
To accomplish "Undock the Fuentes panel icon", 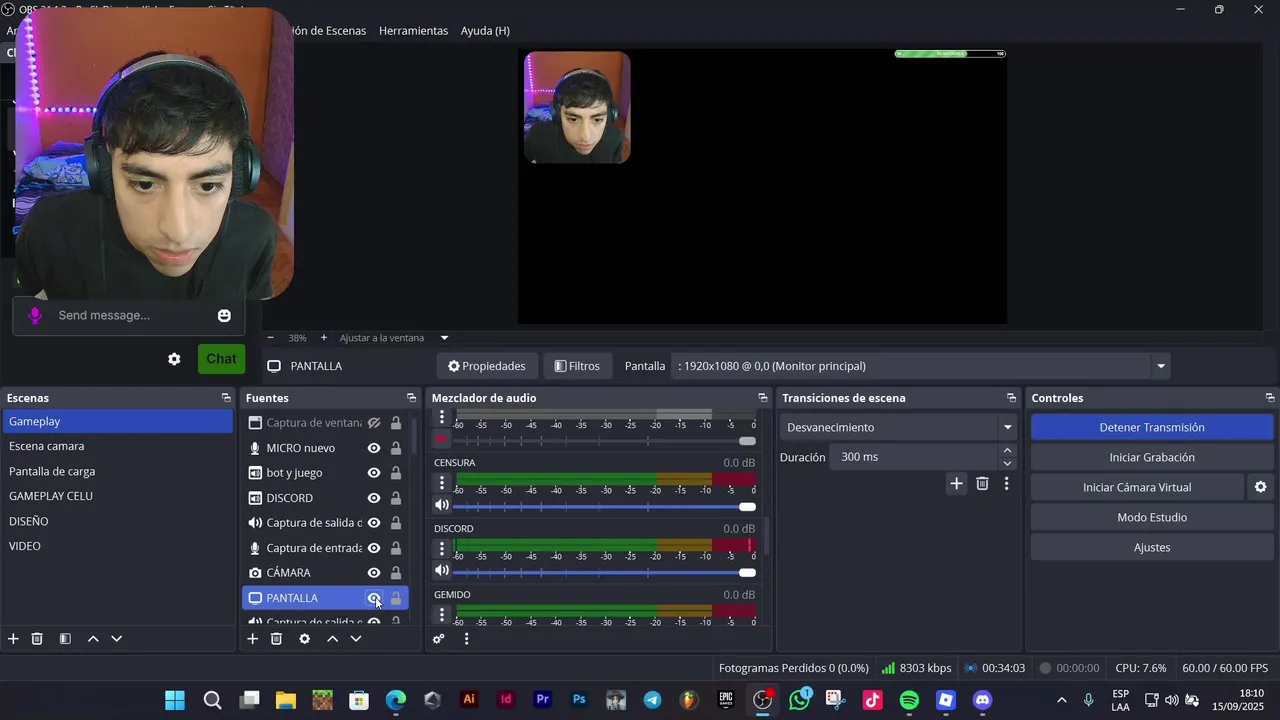I will click(411, 398).
